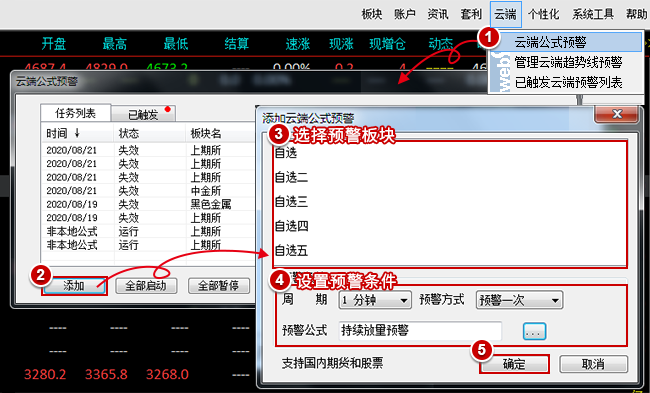Click the ellipsis browse formula button
The height and width of the screenshot is (393, 650).
534,331
